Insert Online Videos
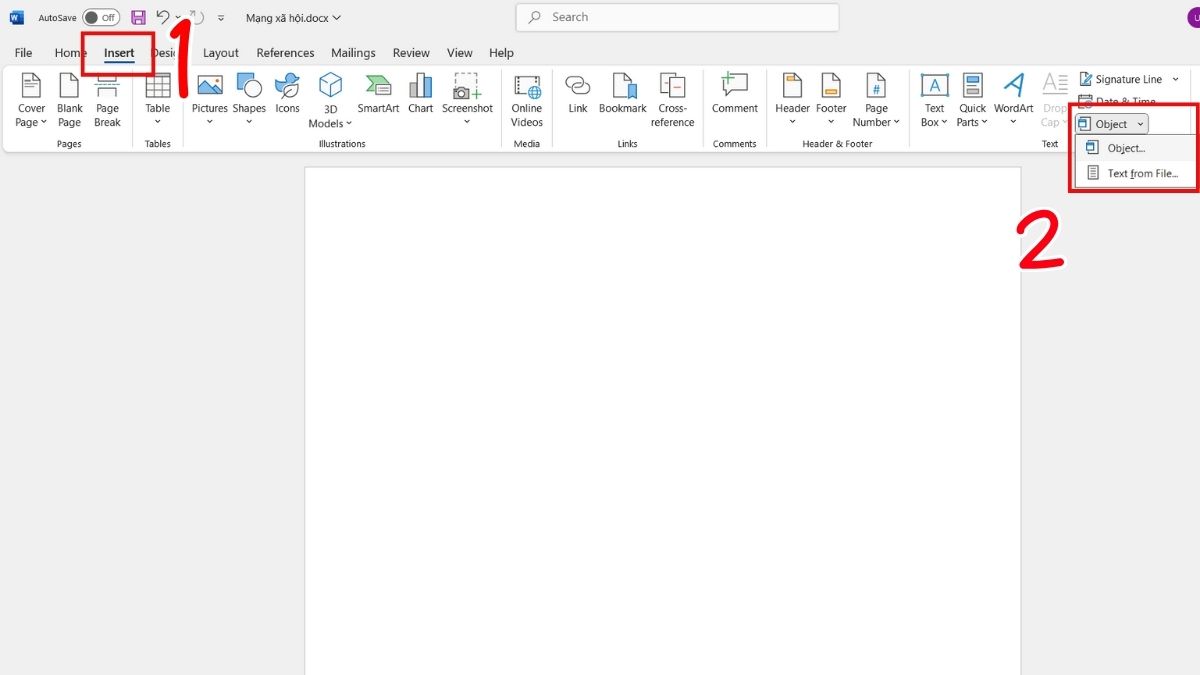This screenshot has height=675, width=1200. click(526, 100)
